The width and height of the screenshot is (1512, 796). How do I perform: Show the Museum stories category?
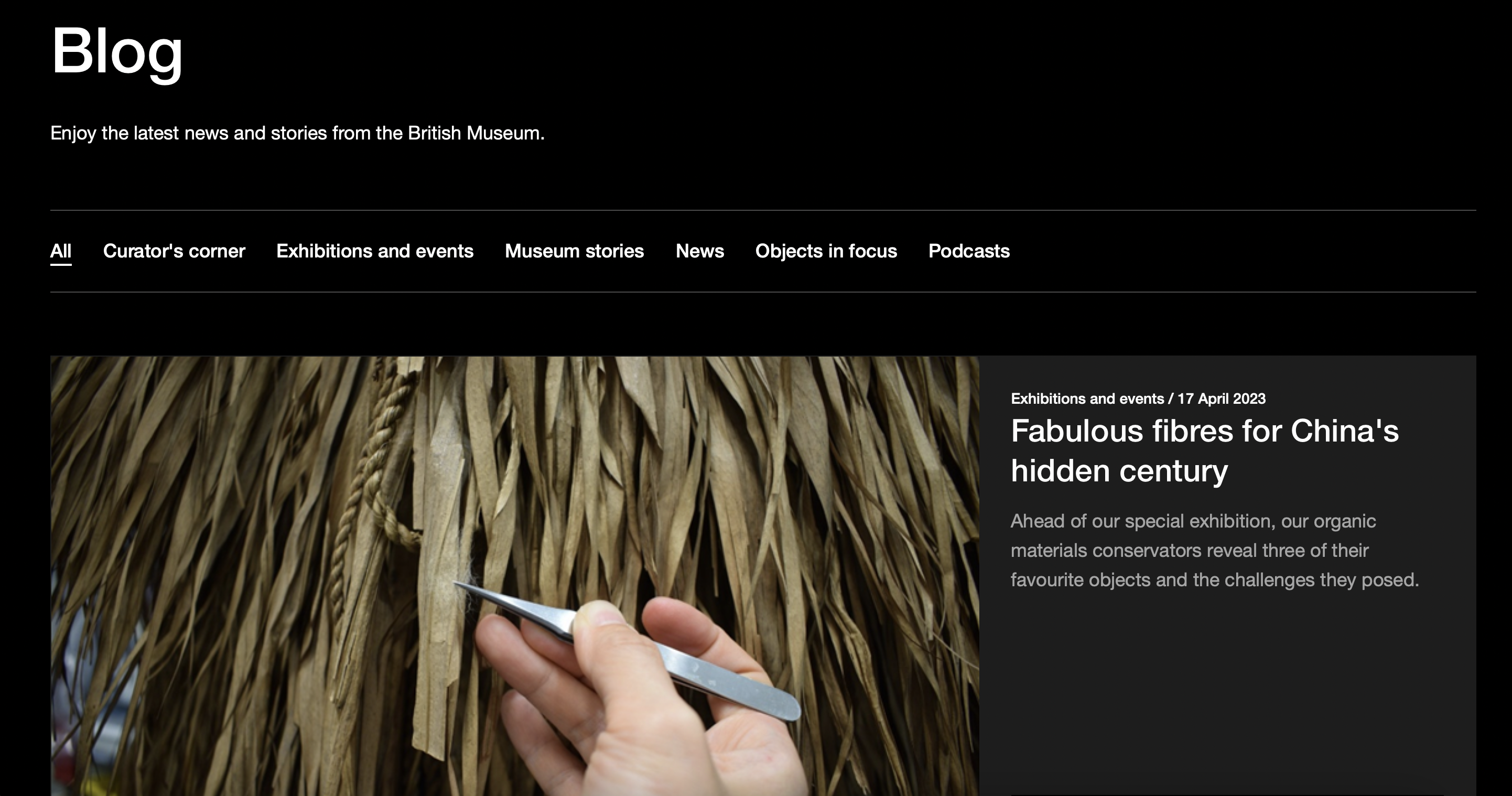[x=574, y=251]
